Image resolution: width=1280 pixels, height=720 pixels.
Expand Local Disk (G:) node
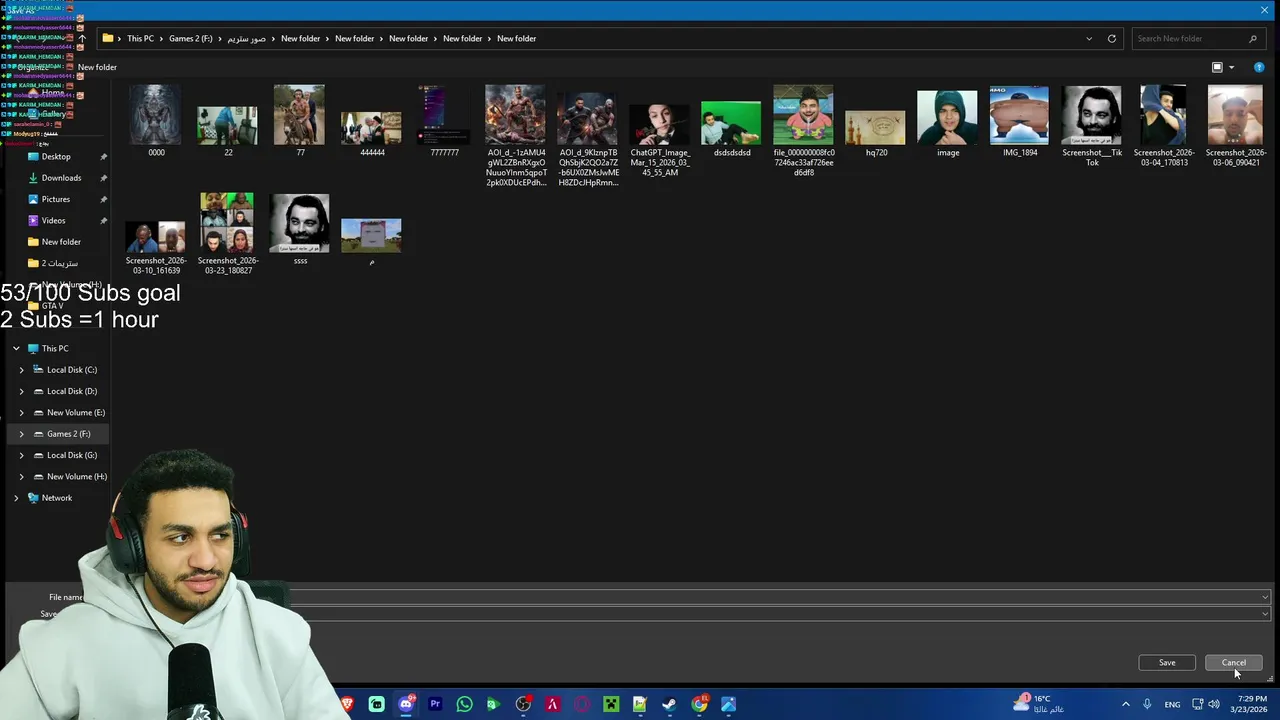click(21, 455)
